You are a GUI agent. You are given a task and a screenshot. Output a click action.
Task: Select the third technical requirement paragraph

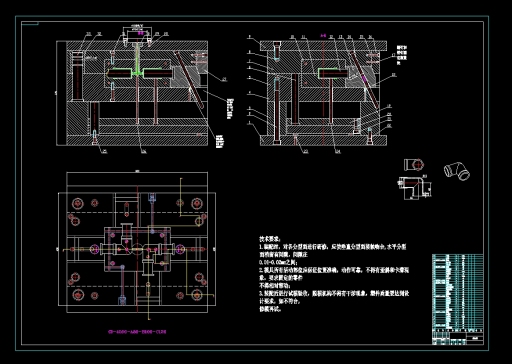[334, 301]
